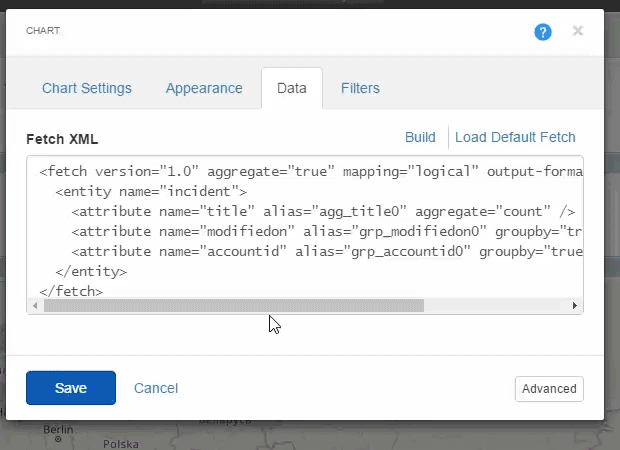620x450 pixels.
Task: Open the Advanced options button
Action: pyautogui.click(x=549, y=389)
